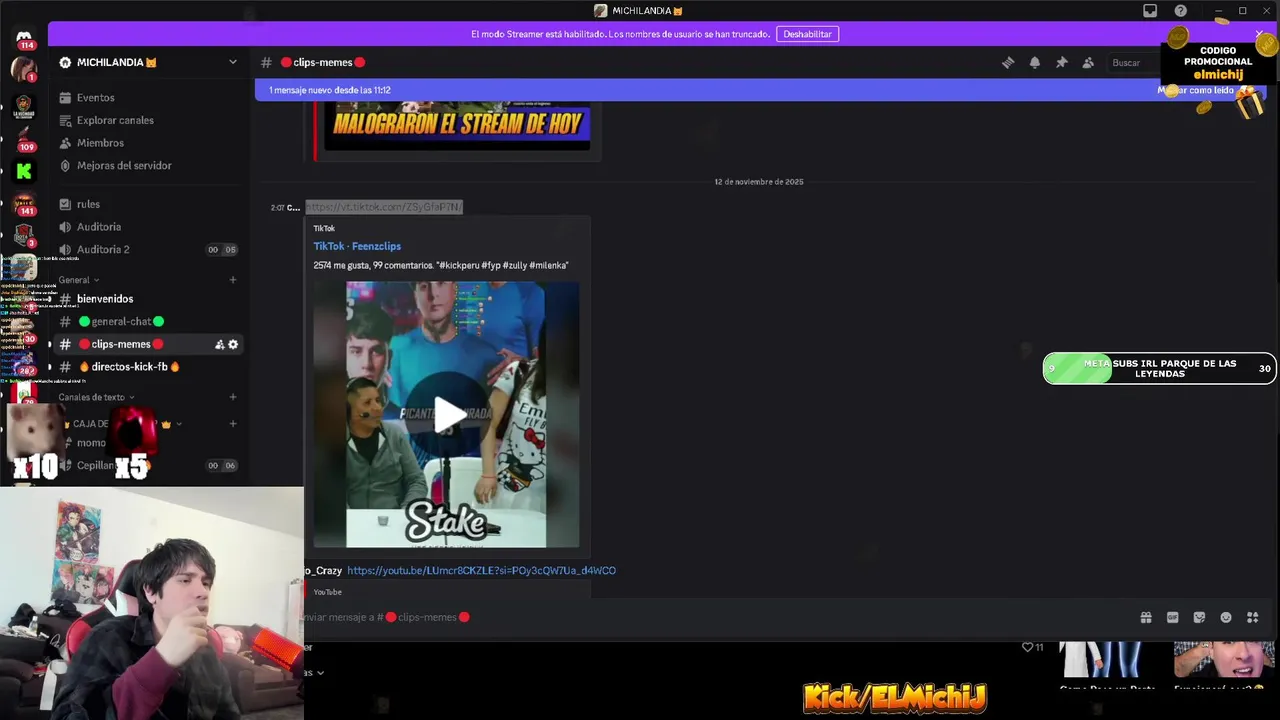Add a channel to Canales de texto category
The image size is (1280, 720).
(233, 397)
